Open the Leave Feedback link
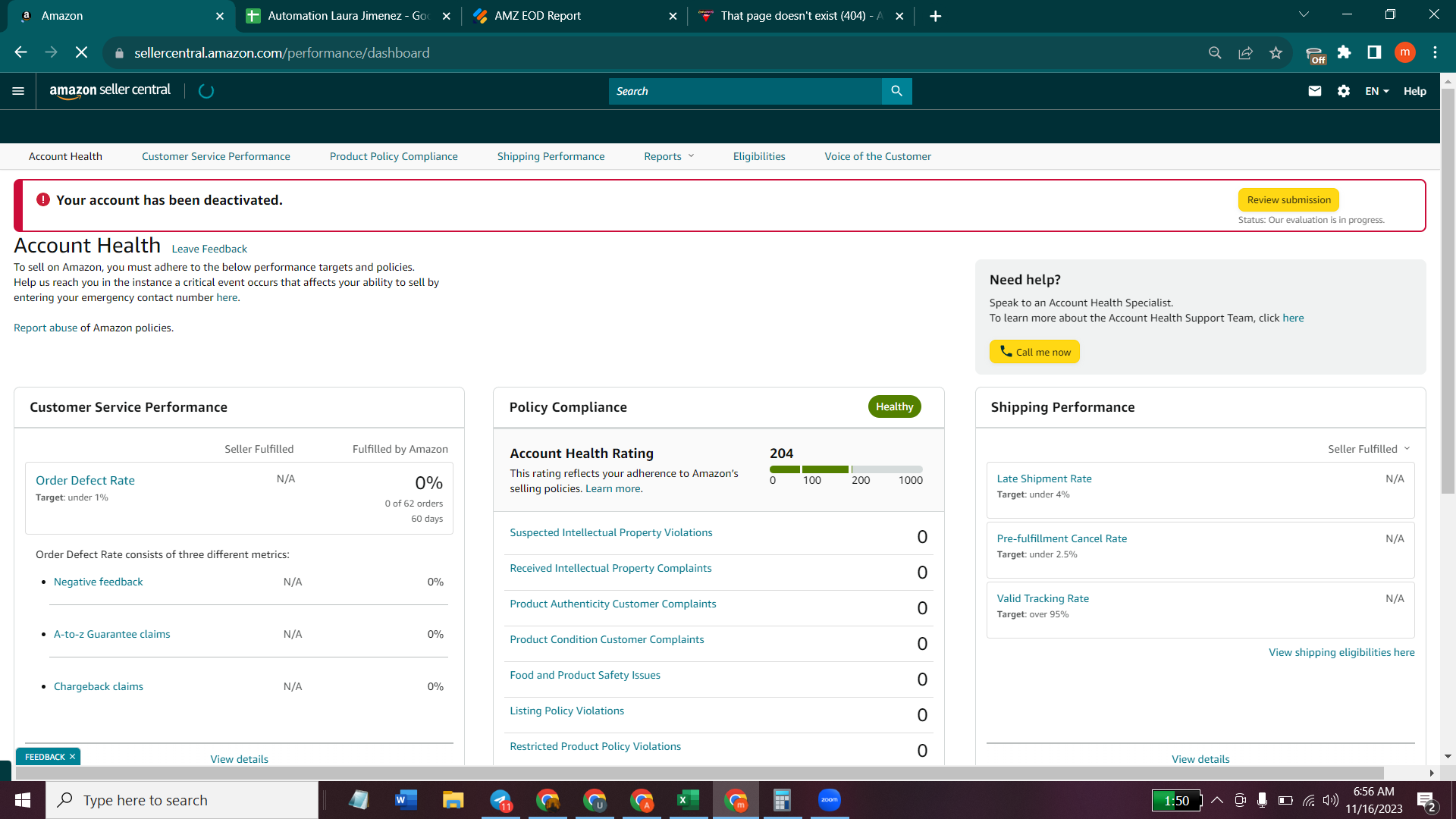Viewport: 1456px width, 819px height. click(209, 249)
